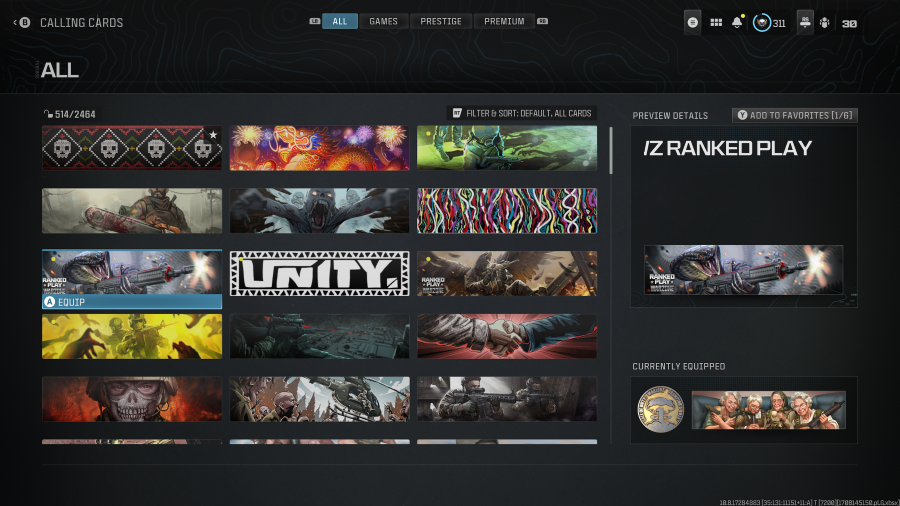The height and width of the screenshot is (506, 900).
Task: Open Filter & Sort options
Action: coord(522,113)
